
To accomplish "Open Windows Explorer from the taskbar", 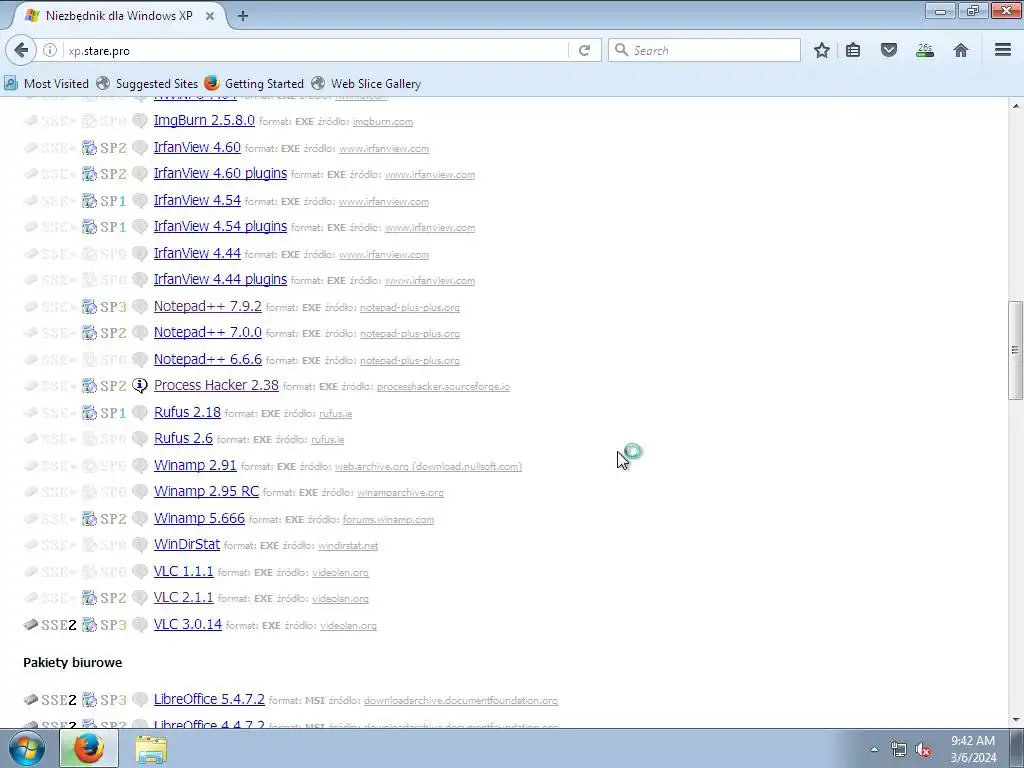I will 151,748.
